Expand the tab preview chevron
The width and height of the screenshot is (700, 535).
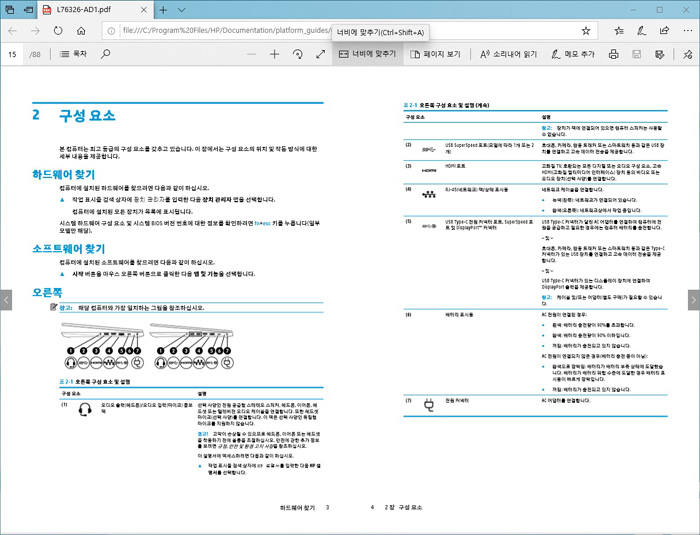(181, 9)
